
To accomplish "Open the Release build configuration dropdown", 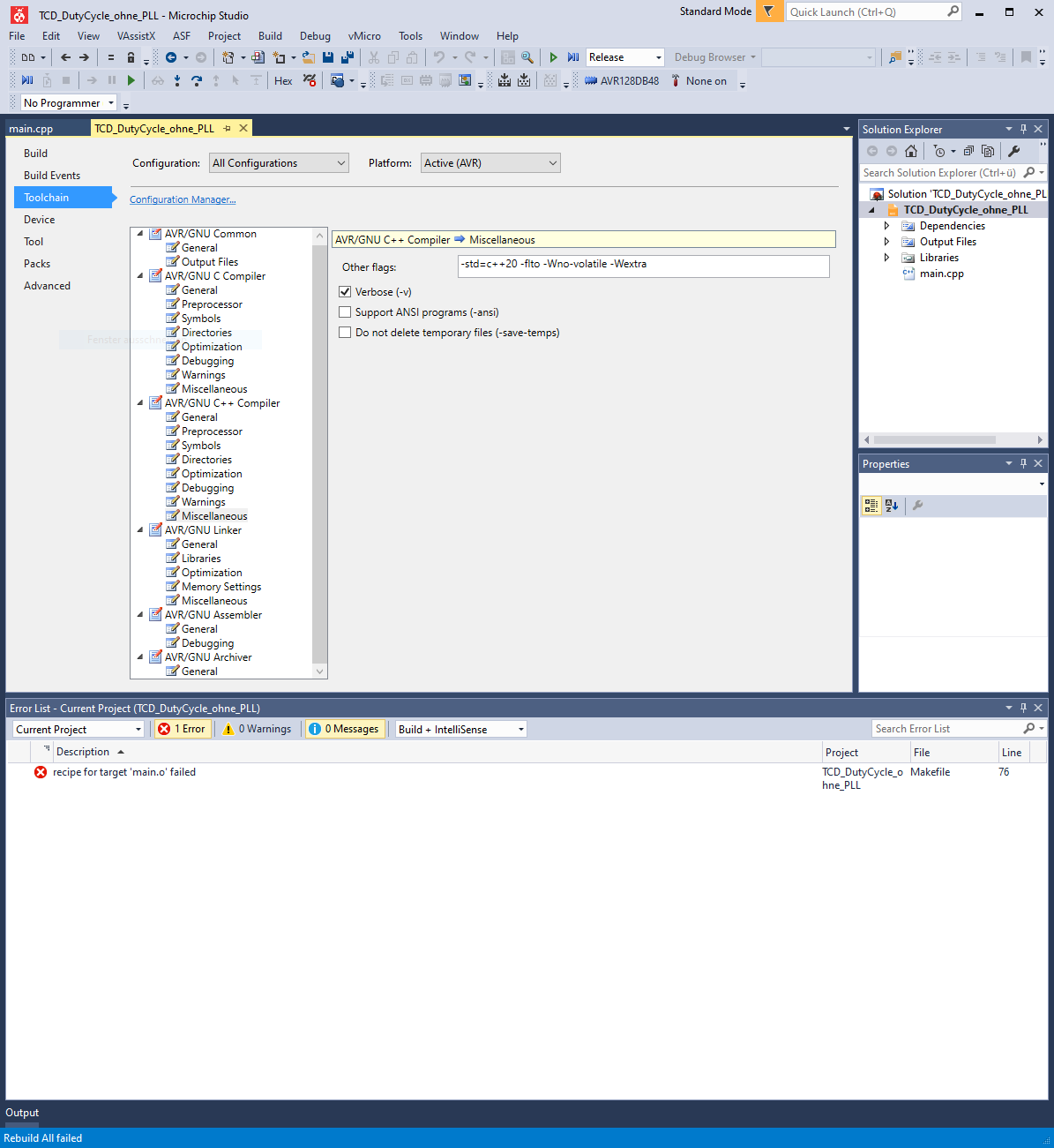I will click(x=624, y=57).
